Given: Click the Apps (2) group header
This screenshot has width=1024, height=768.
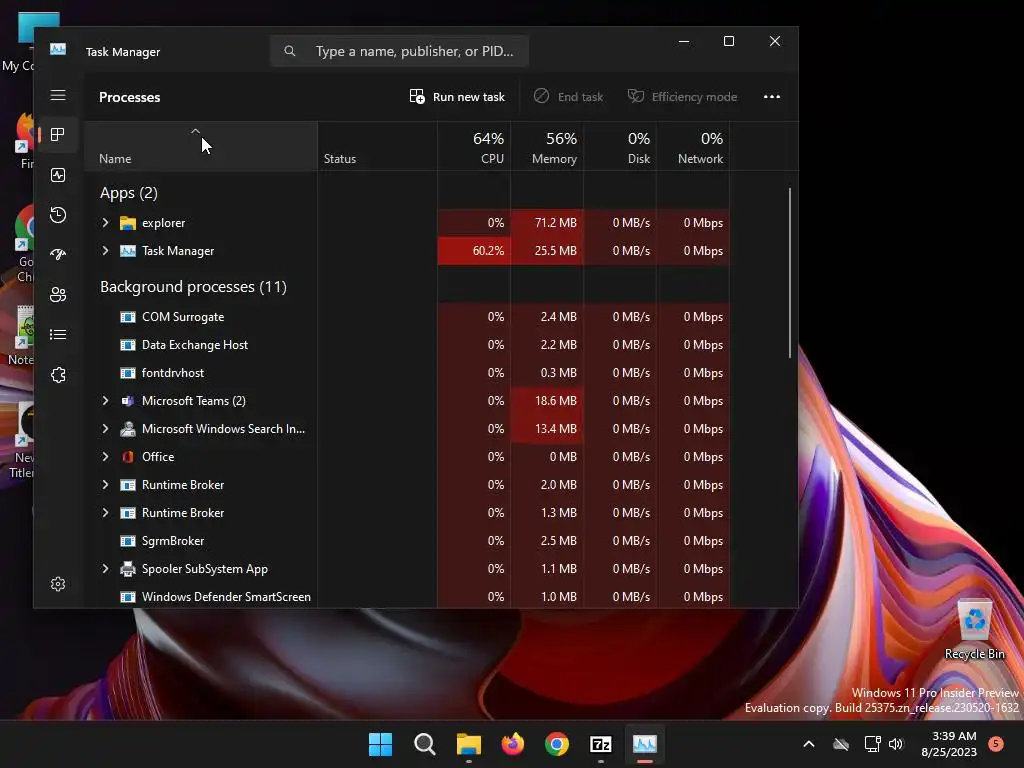Looking at the screenshot, I should 129,193.
